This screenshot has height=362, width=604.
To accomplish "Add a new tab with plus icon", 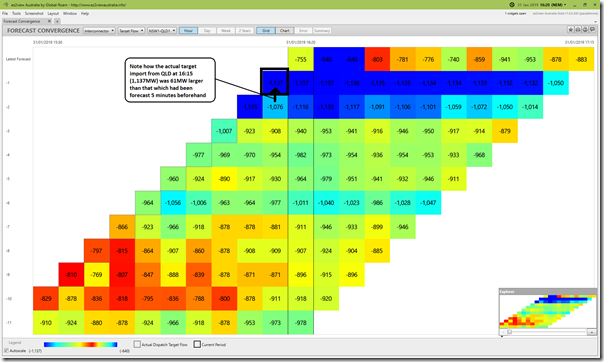I will (x=57, y=21).
